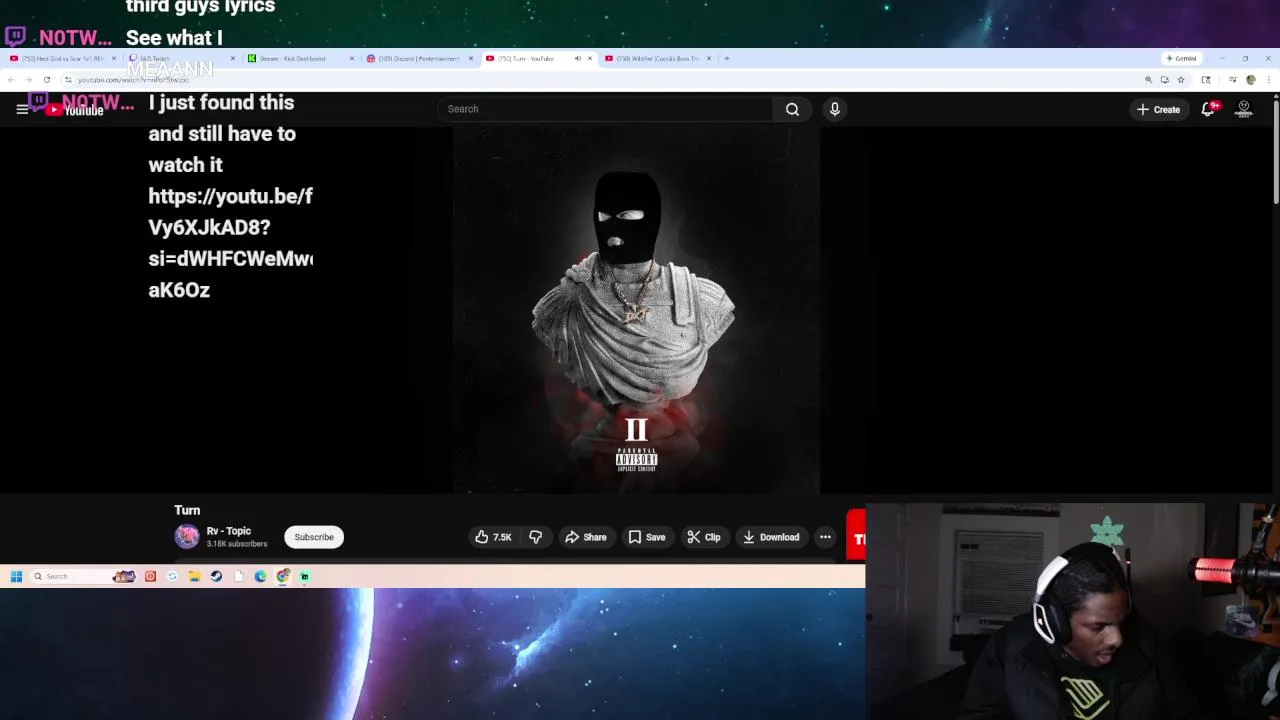Go back in the browser
This screenshot has height=720, width=1280.
pos(12,80)
